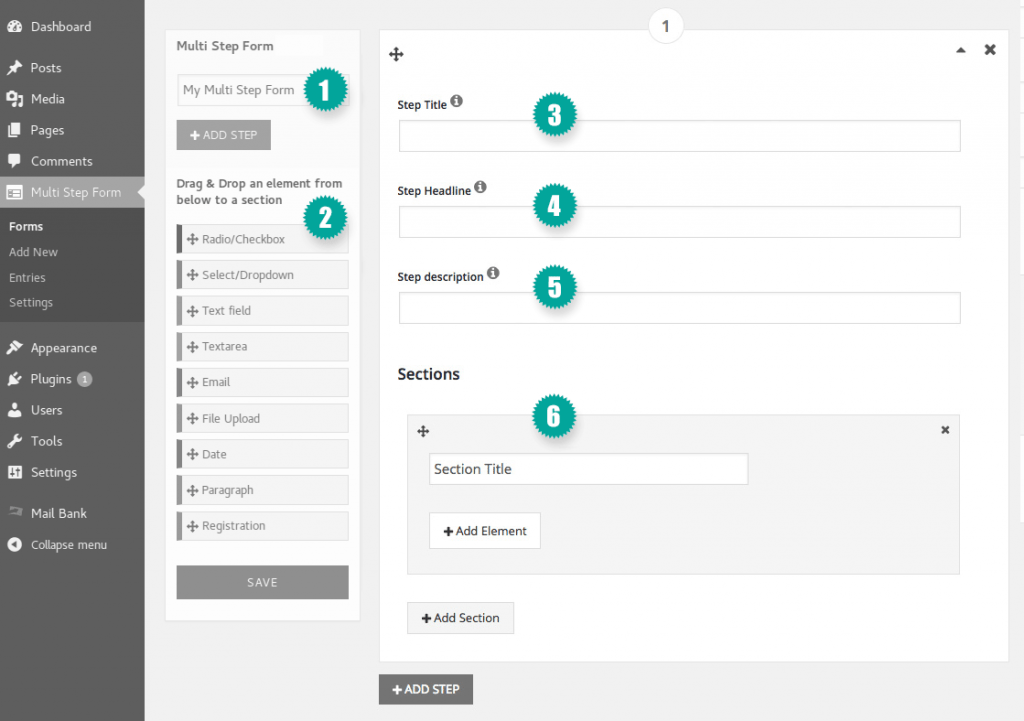This screenshot has width=1024, height=721.
Task: Select Add New under Multi Step Form
Action: tap(33, 251)
